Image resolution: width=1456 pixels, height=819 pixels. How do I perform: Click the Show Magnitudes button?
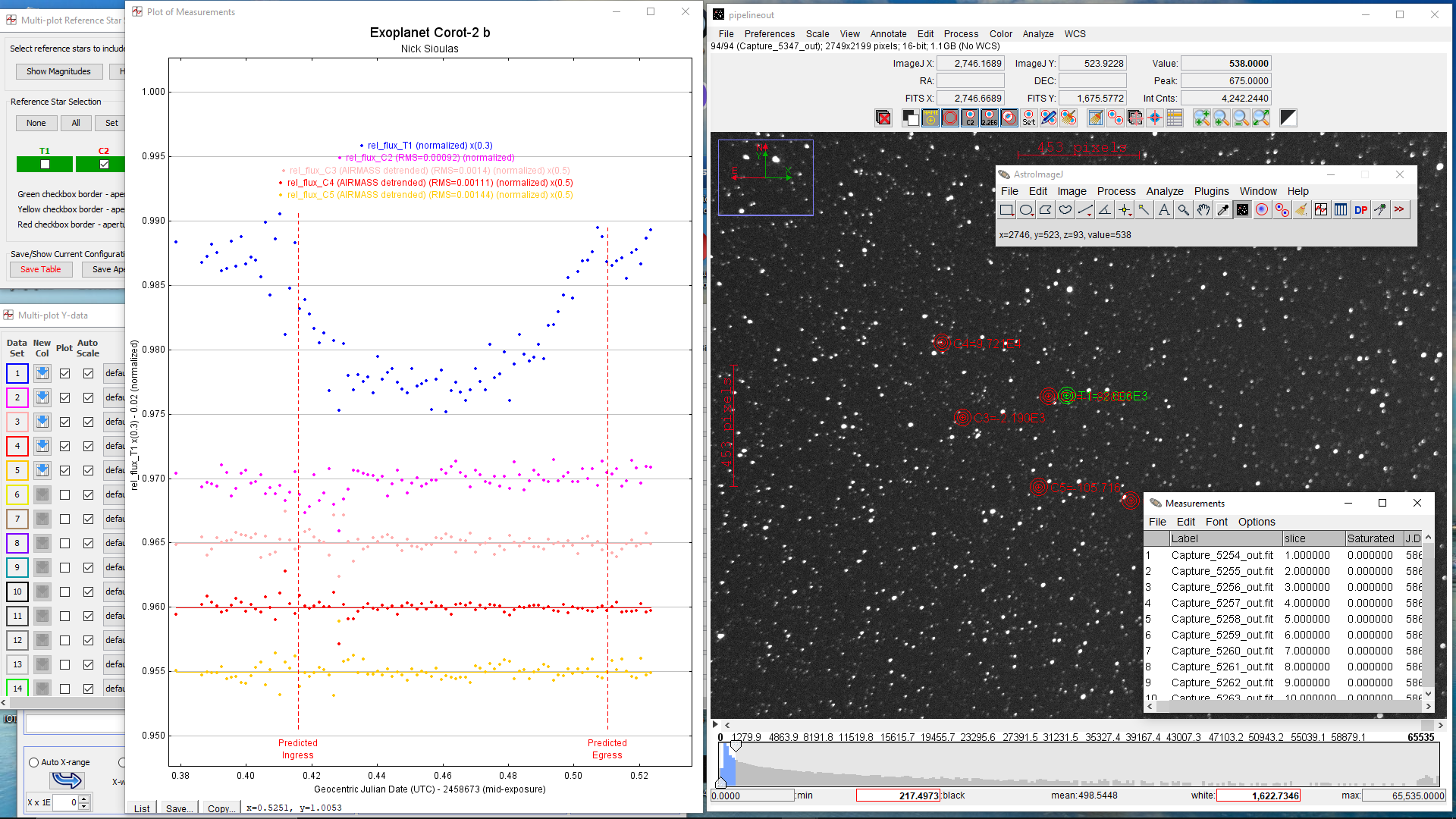click(x=58, y=71)
